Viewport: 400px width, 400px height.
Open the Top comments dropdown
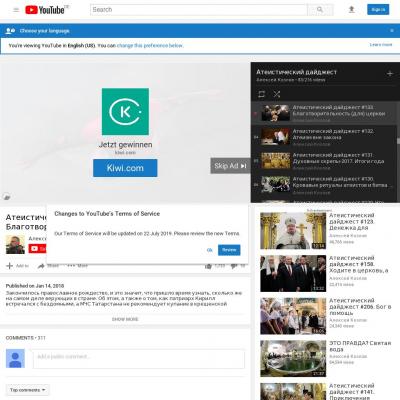(x=27, y=390)
